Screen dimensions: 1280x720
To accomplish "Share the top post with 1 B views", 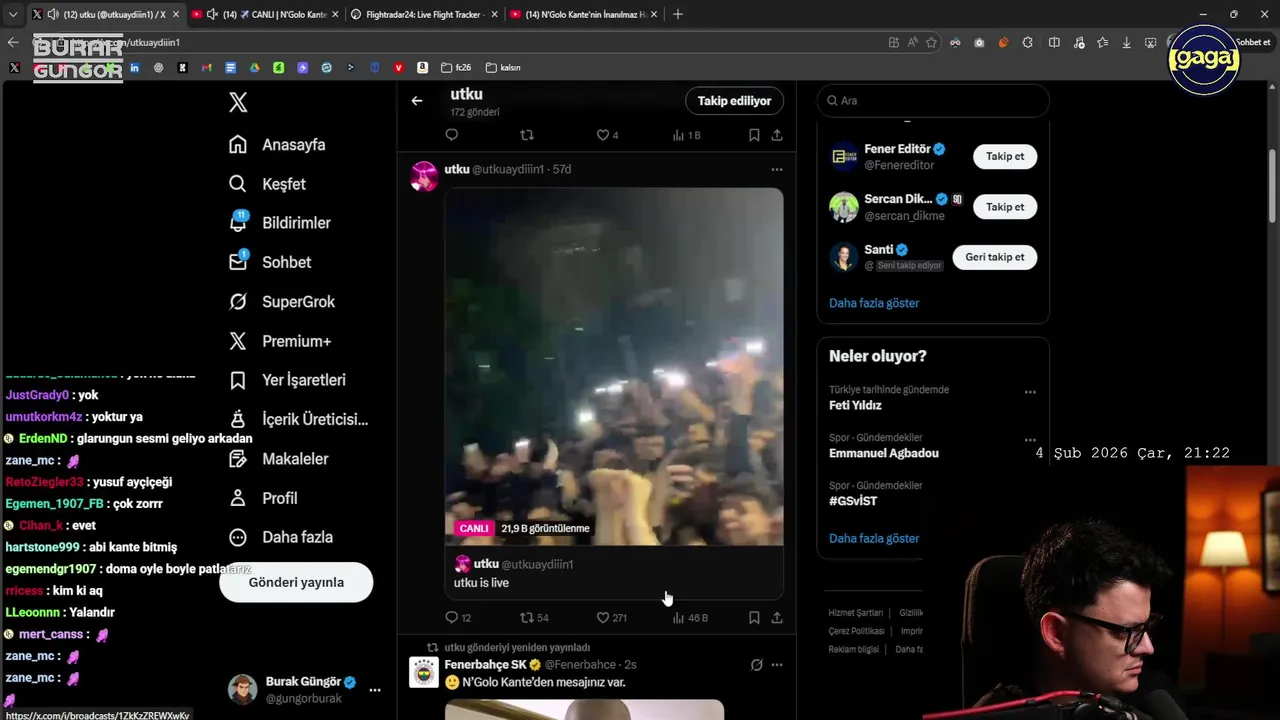I will (x=777, y=135).
